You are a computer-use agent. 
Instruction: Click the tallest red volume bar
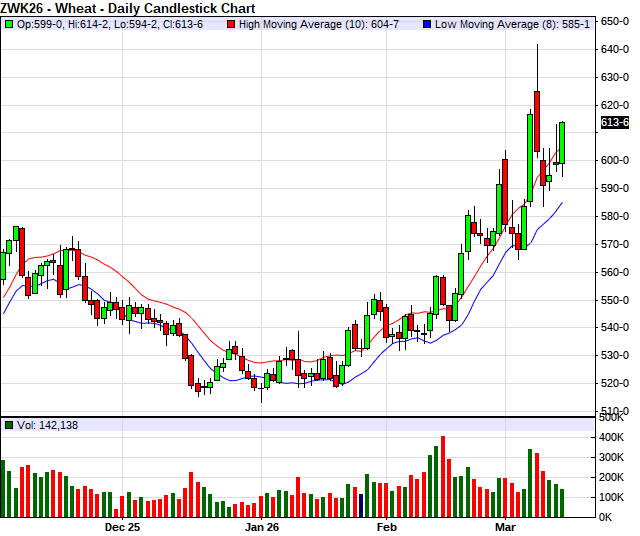[442, 476]
